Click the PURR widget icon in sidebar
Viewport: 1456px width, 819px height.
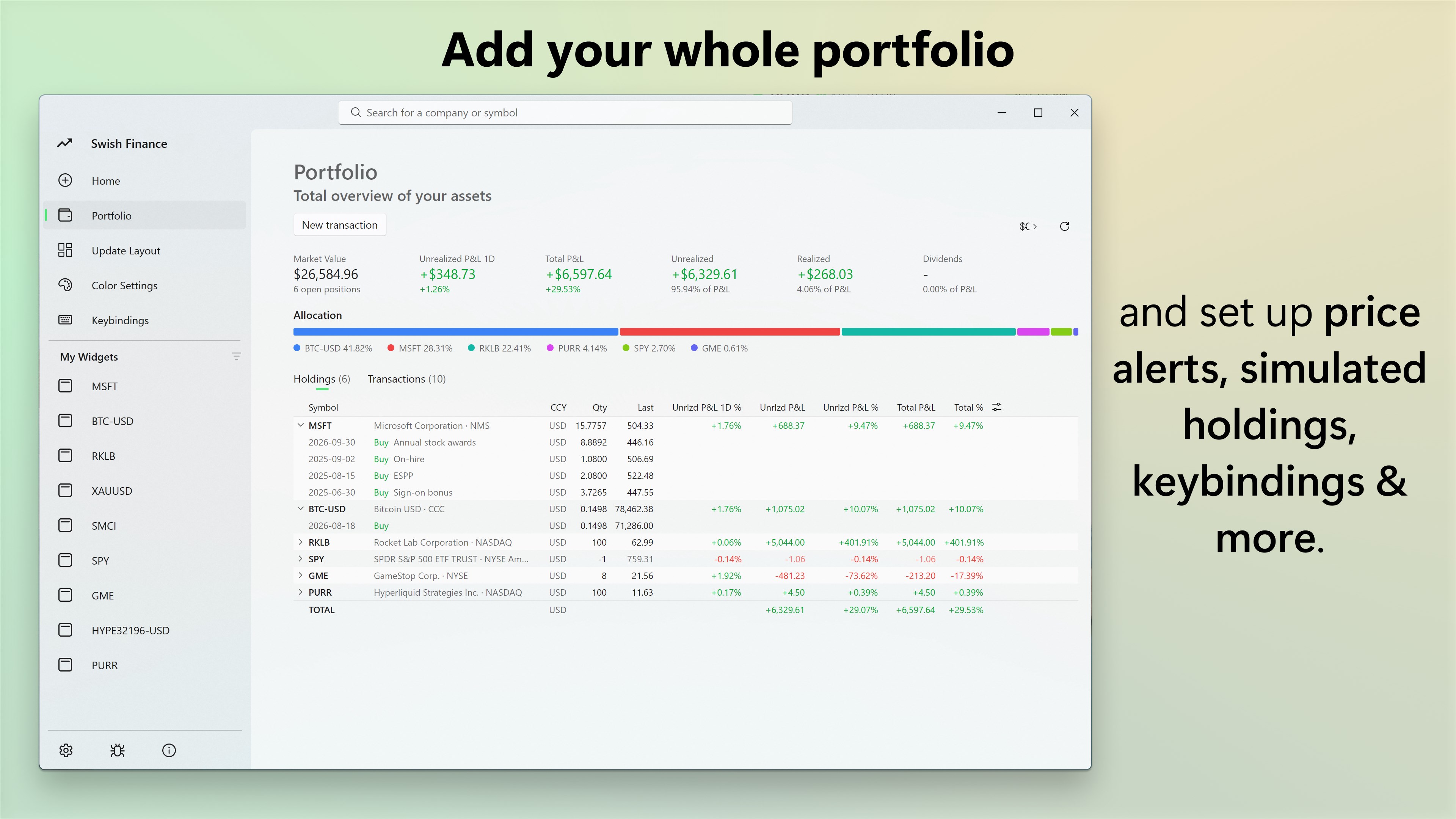(65, 665)
